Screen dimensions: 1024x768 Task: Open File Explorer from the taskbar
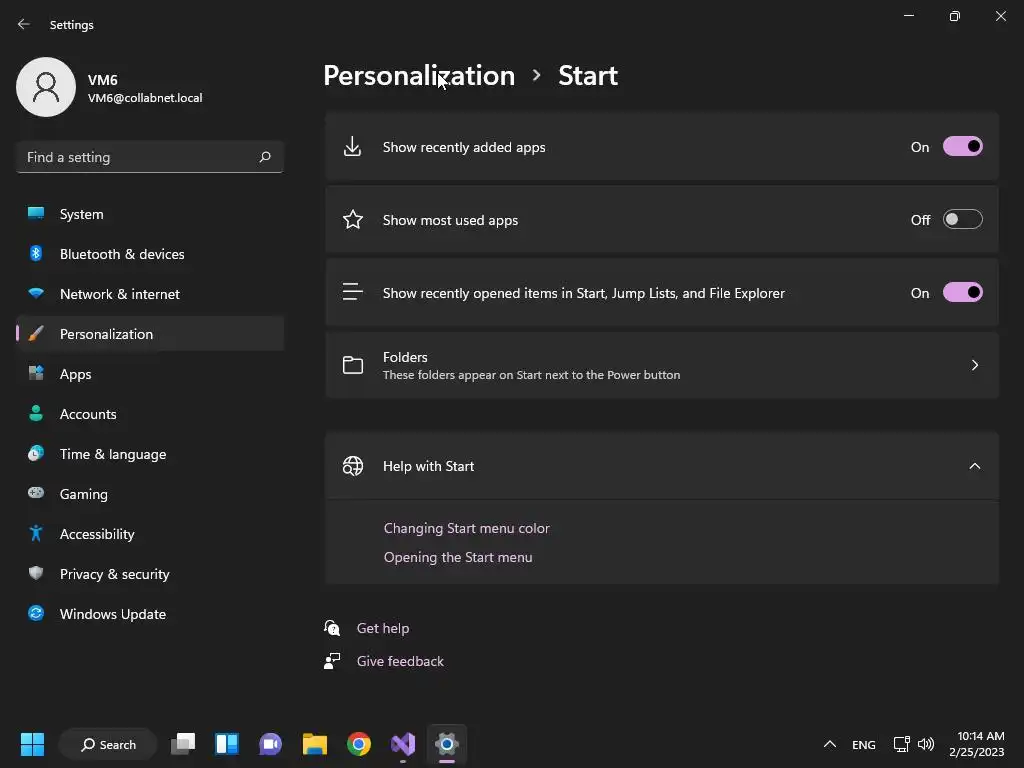[315, 744]
